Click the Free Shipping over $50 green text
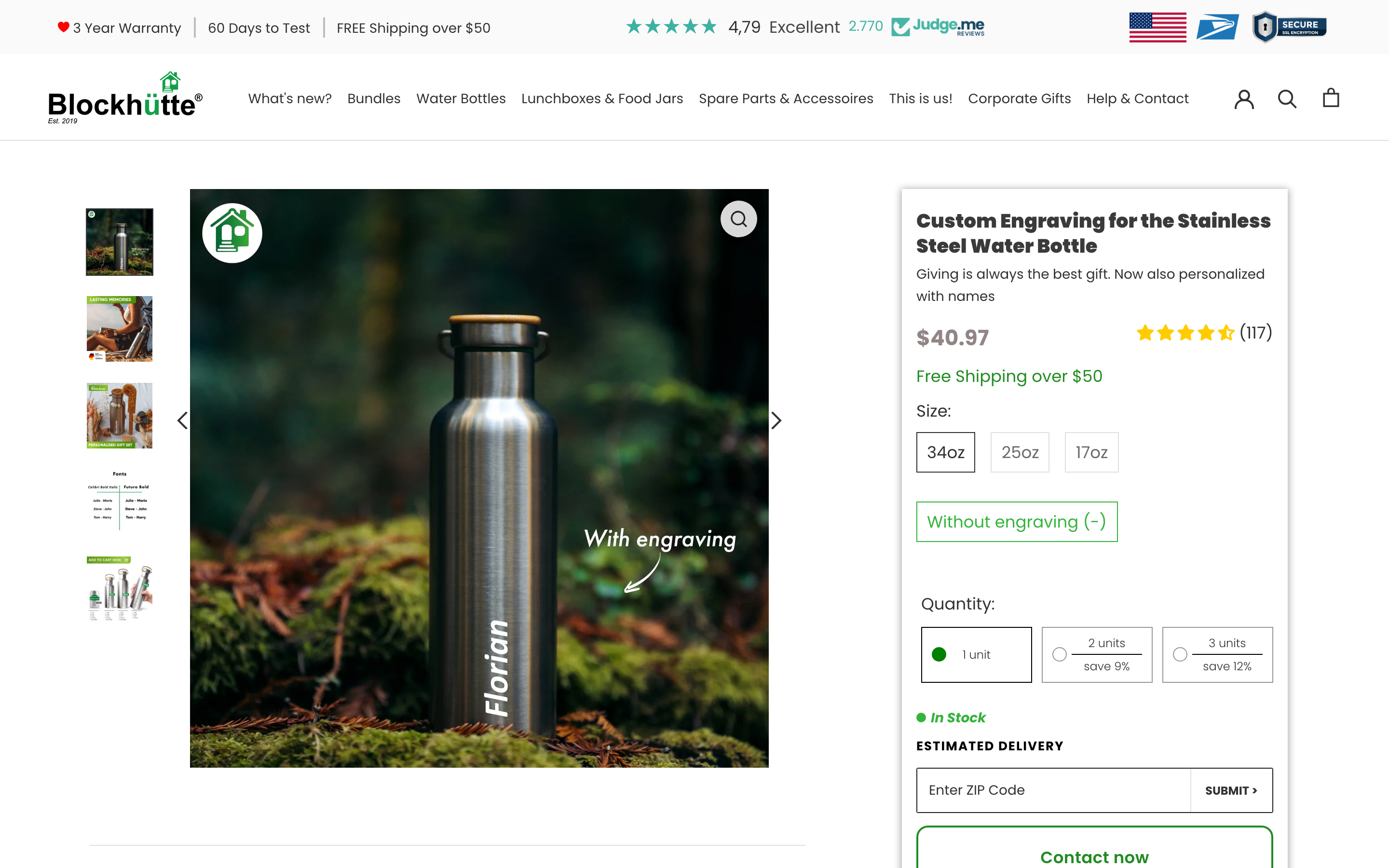Viewport: 1389px width, 868px height. tap(1009, 376)
